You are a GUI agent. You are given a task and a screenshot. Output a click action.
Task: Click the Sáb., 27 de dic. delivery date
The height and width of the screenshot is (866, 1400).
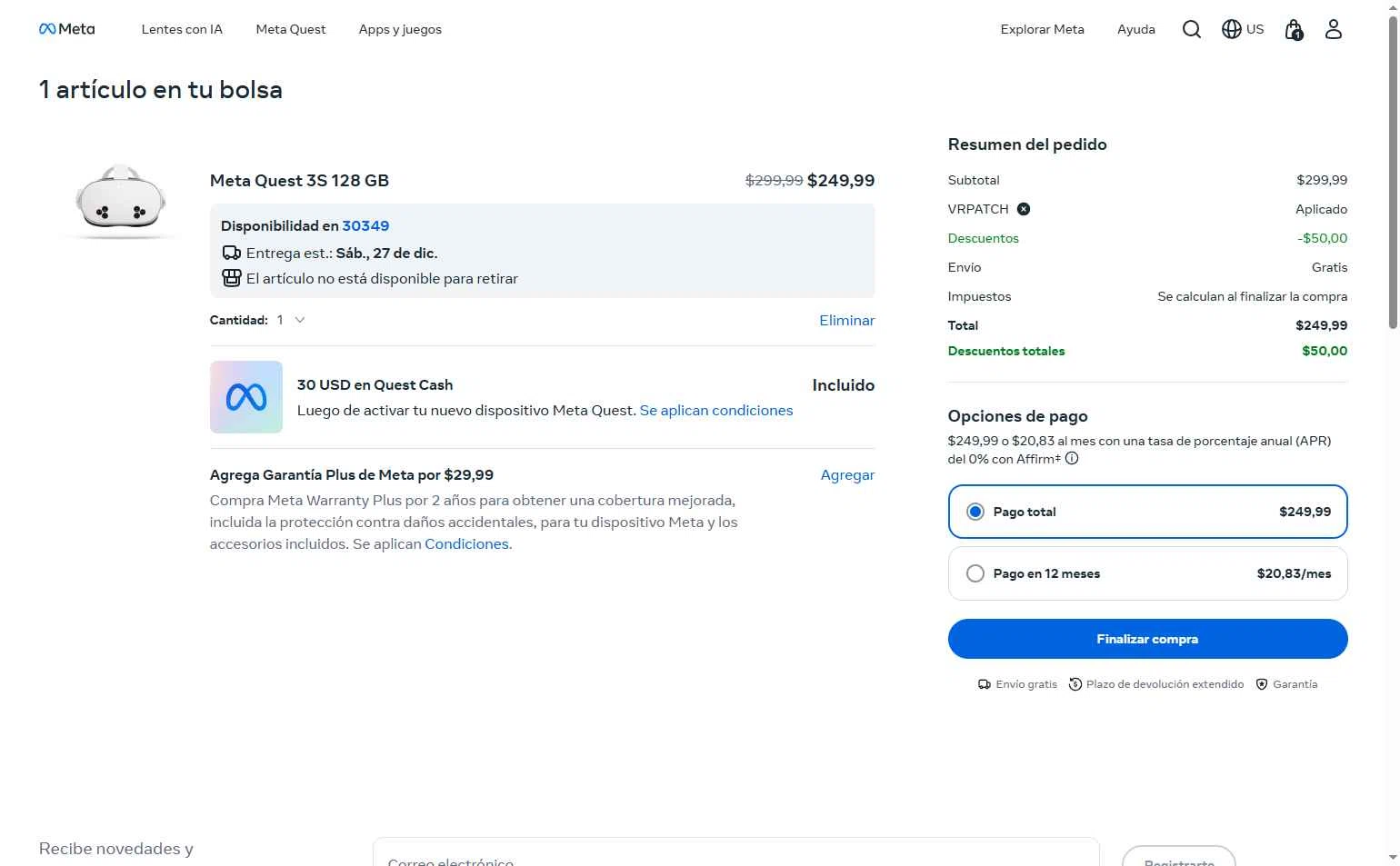point(386,254)
